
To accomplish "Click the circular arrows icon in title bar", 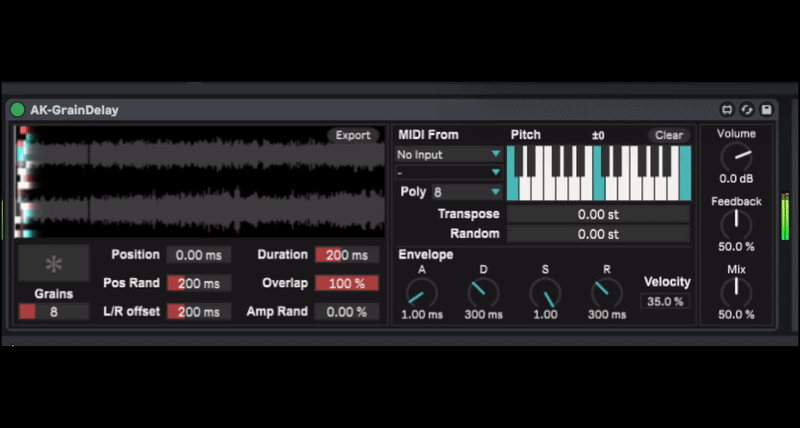I will click(747, 109).
